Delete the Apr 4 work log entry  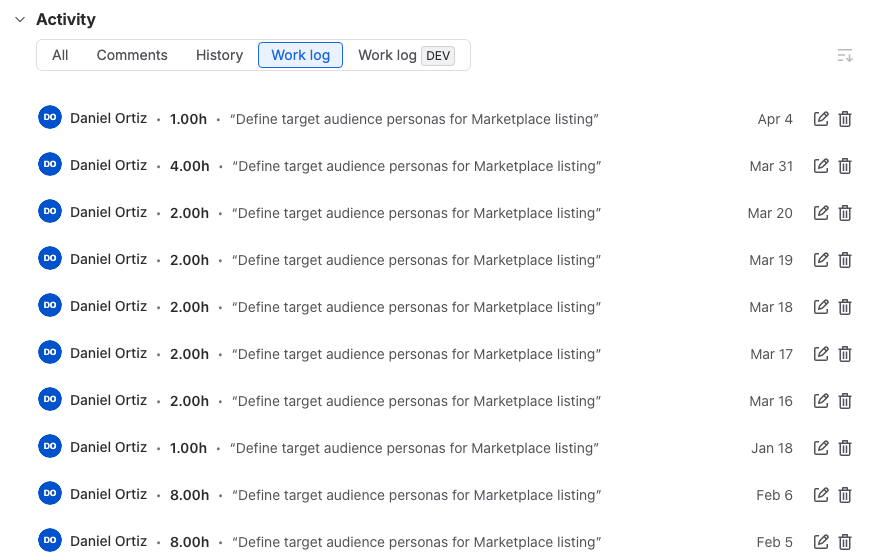pos(845,119)
